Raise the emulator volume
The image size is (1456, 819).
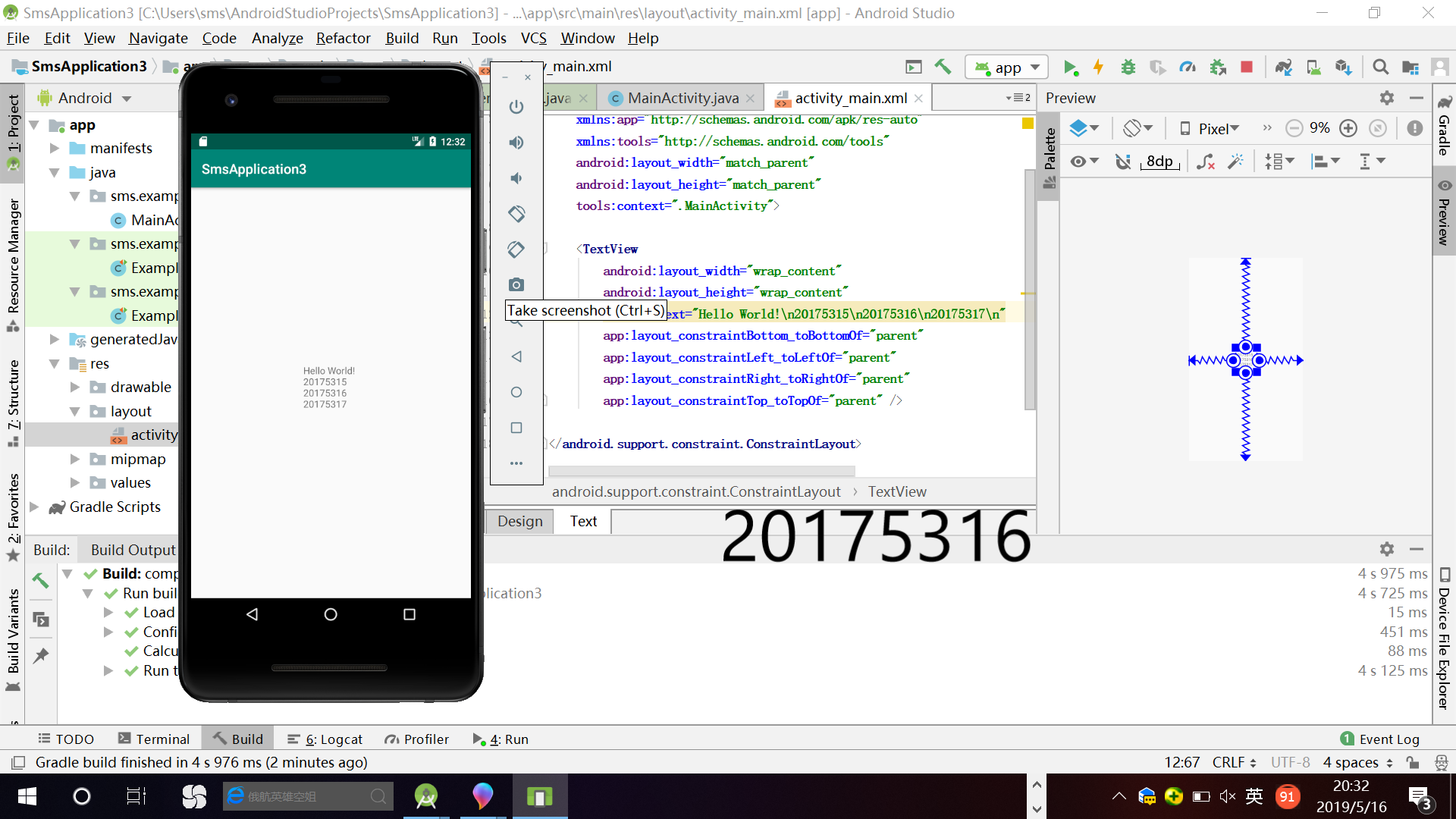click(516, 143)
